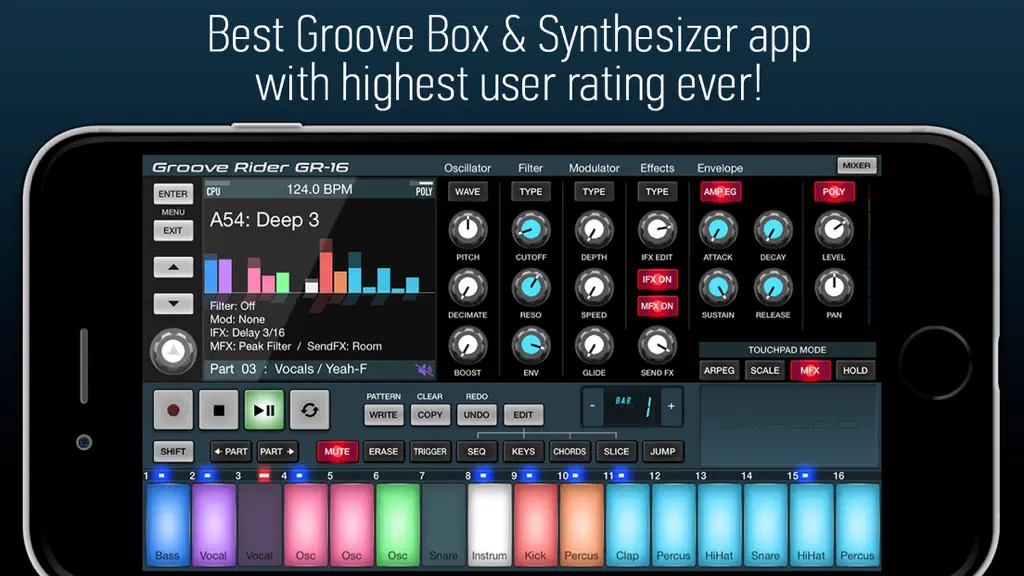Open the Modulator TYPE selector
1024x576 pixels.
pos(594,191)
